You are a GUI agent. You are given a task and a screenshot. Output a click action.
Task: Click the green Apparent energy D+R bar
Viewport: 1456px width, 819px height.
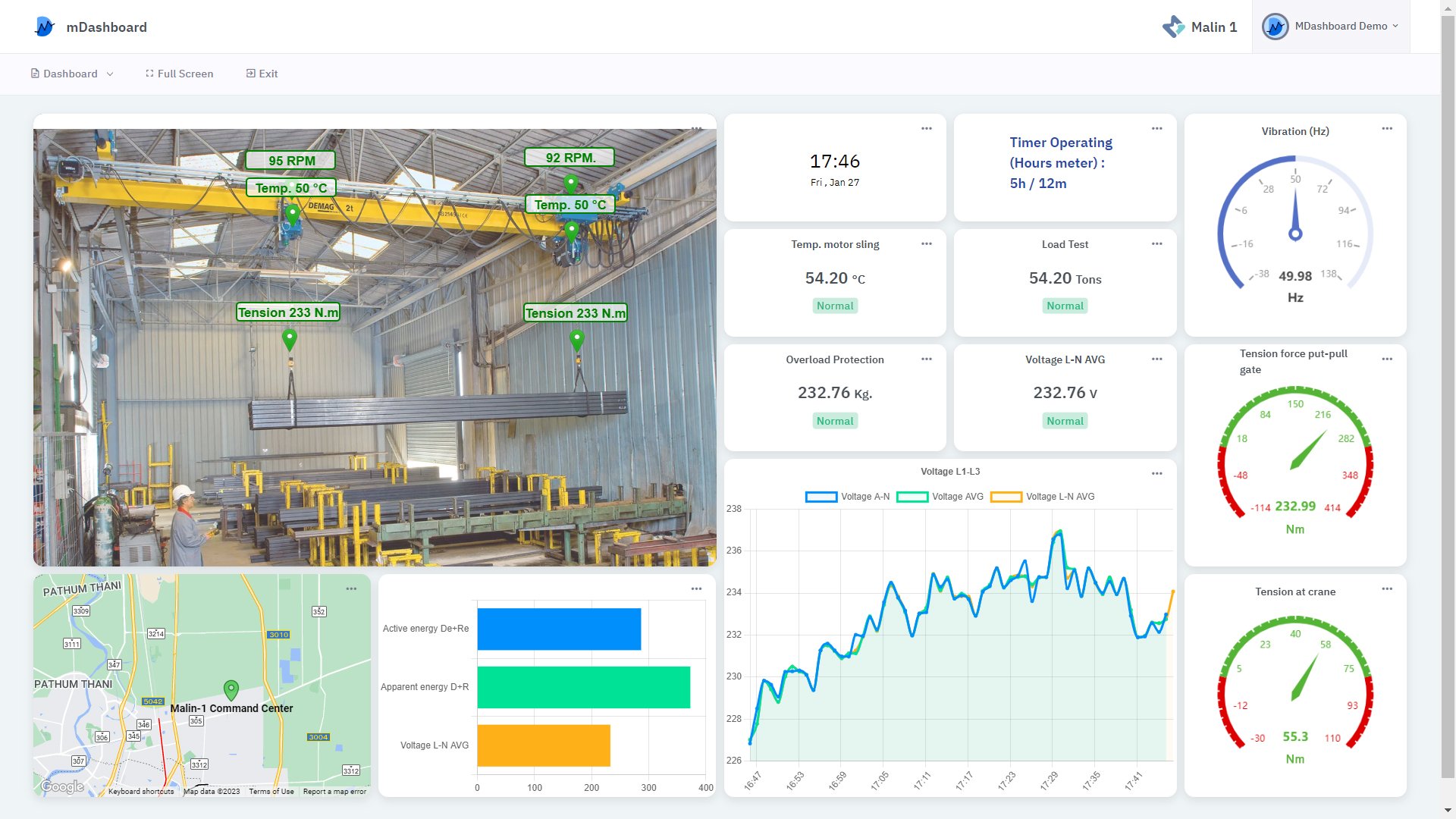(583, 687)
